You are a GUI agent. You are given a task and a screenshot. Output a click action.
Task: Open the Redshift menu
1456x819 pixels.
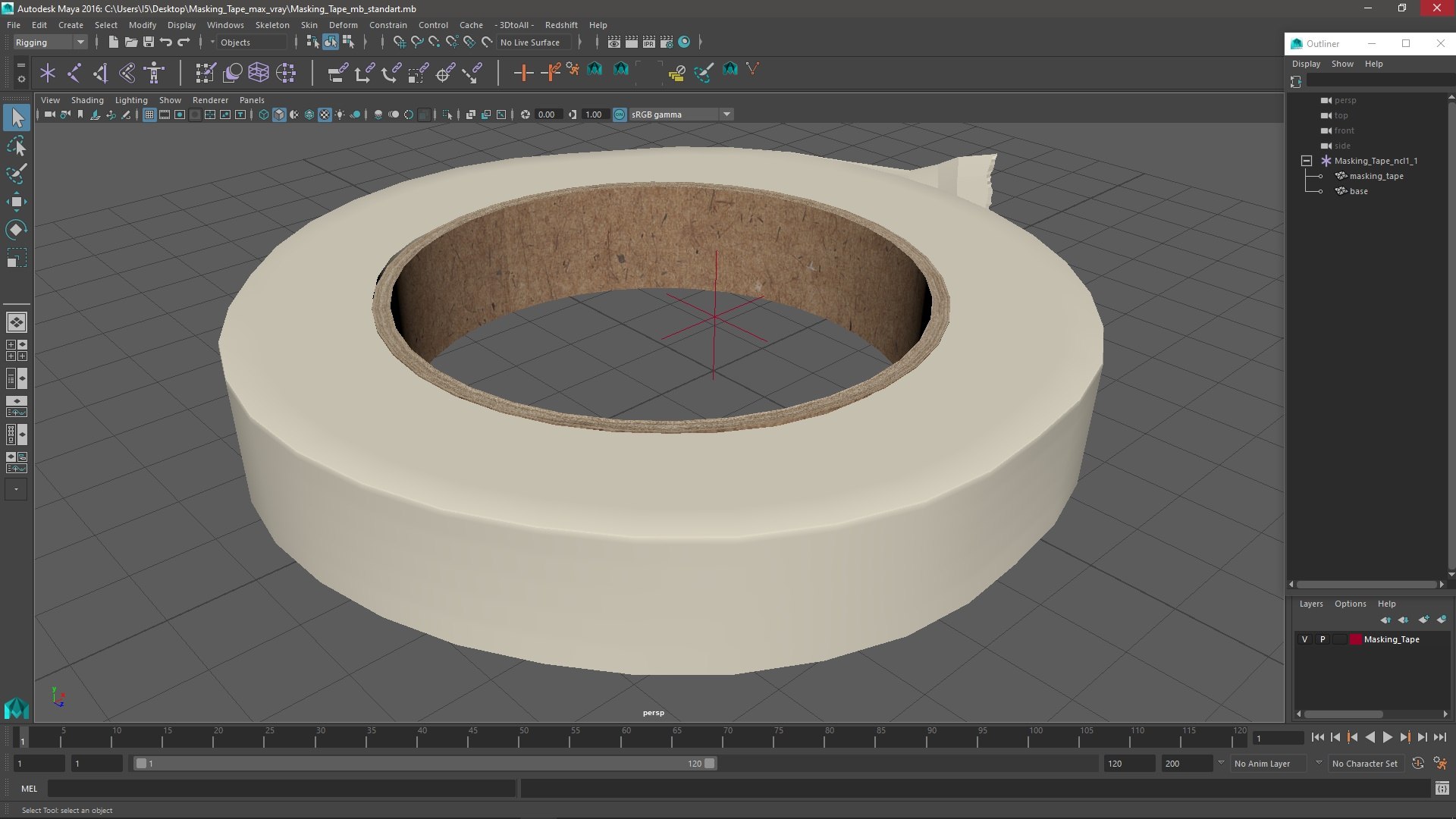pyautogui.click(x=561, y=25)
